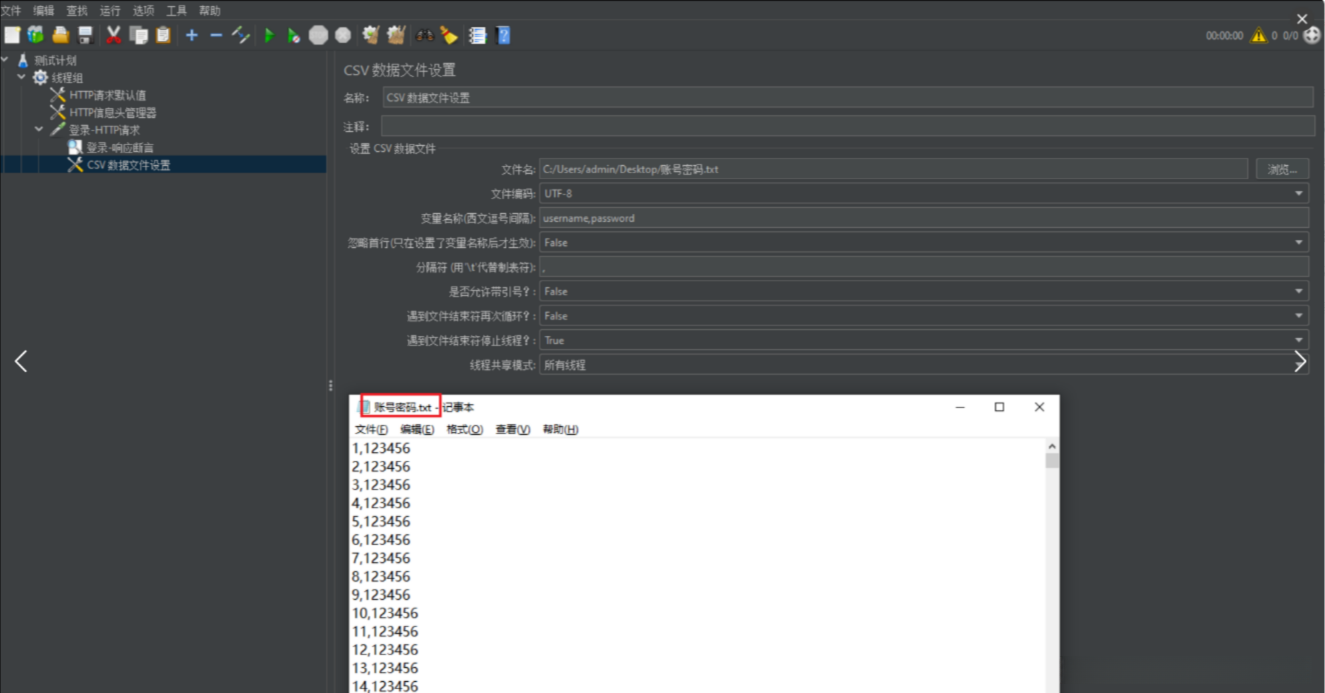Screen dimensions: 1325x693
Task: Open the 运行 menu
Action: pos(110,10)
